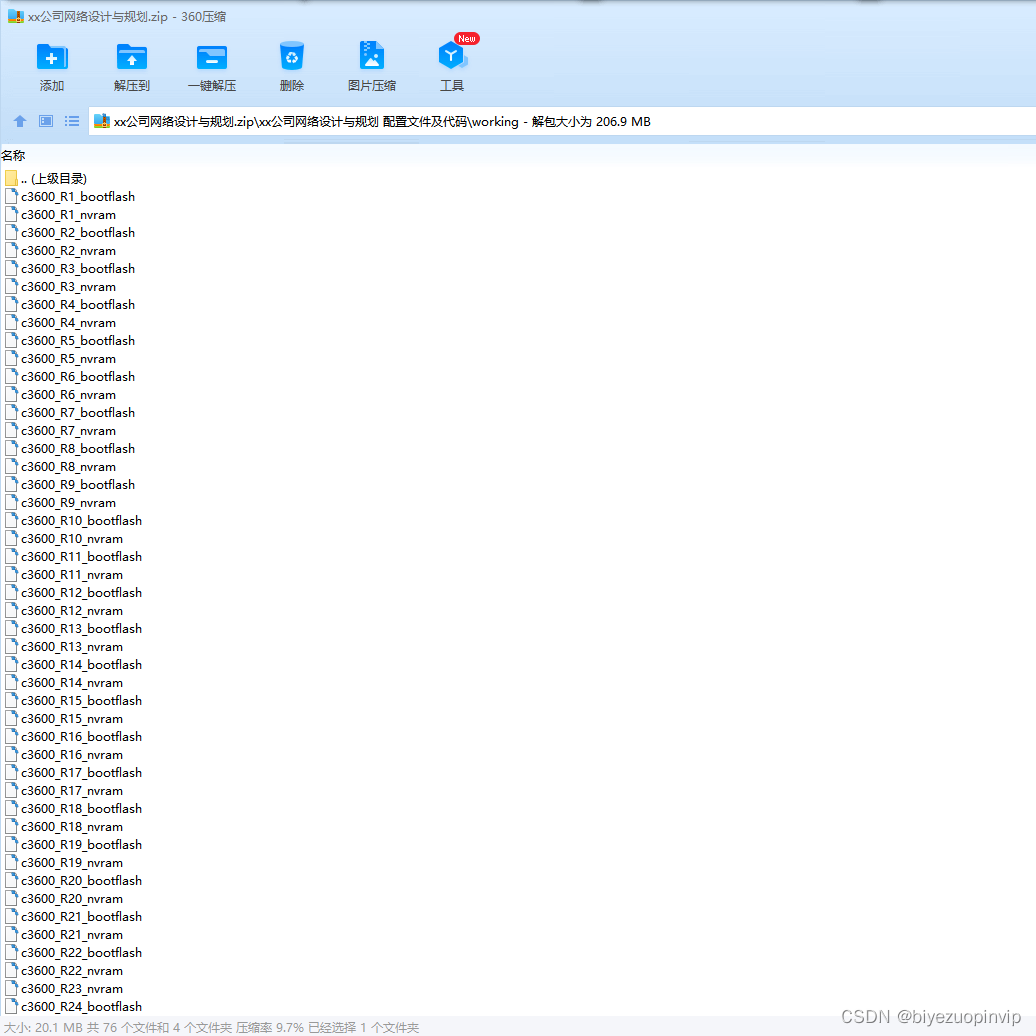Select file c3600_R13_nvram
Viewport: 1036px width, 1036px height.
tap(64, 647)
